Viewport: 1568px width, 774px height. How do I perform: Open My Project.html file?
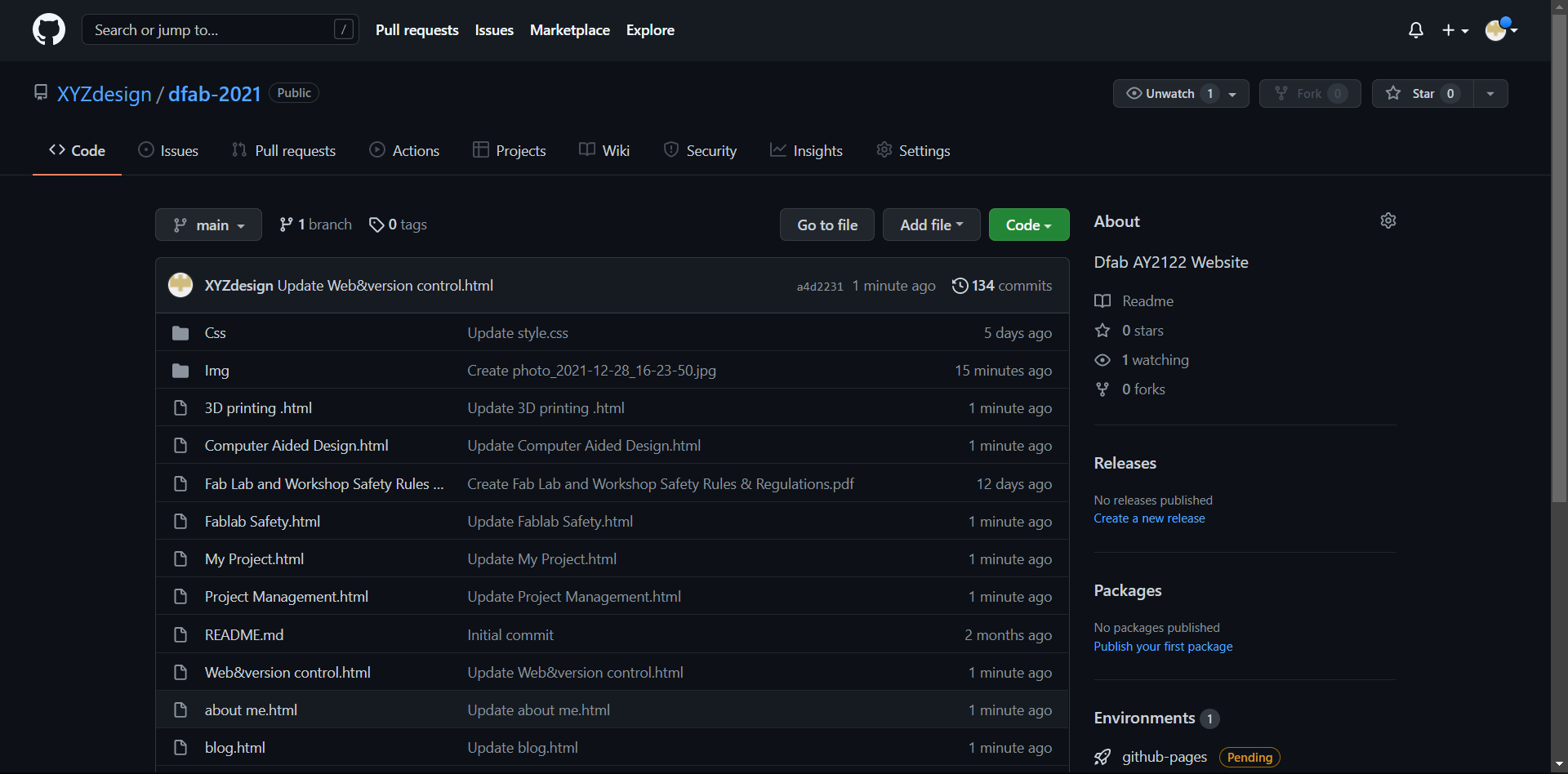click(254, 559)
